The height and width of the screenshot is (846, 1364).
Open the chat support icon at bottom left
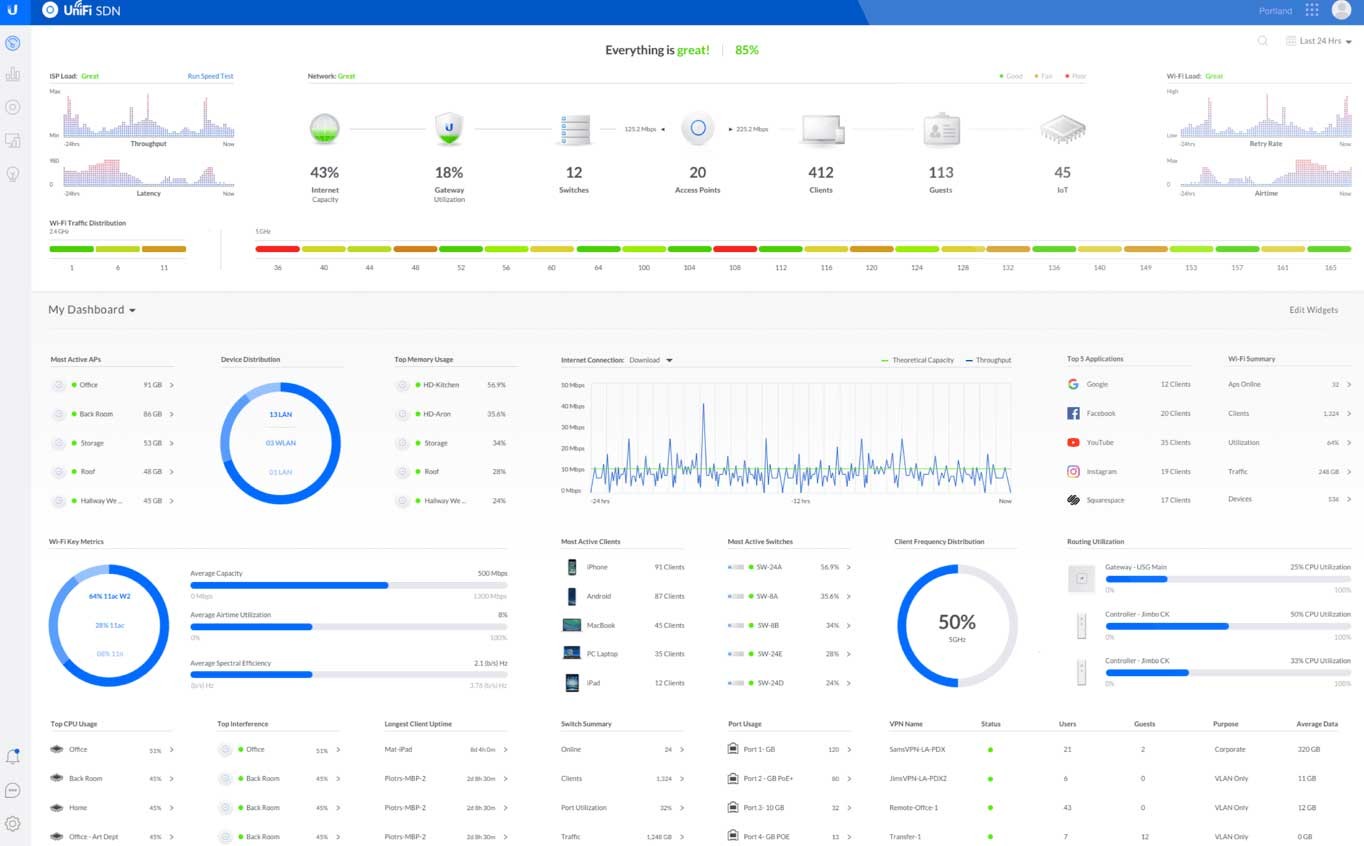13,790
